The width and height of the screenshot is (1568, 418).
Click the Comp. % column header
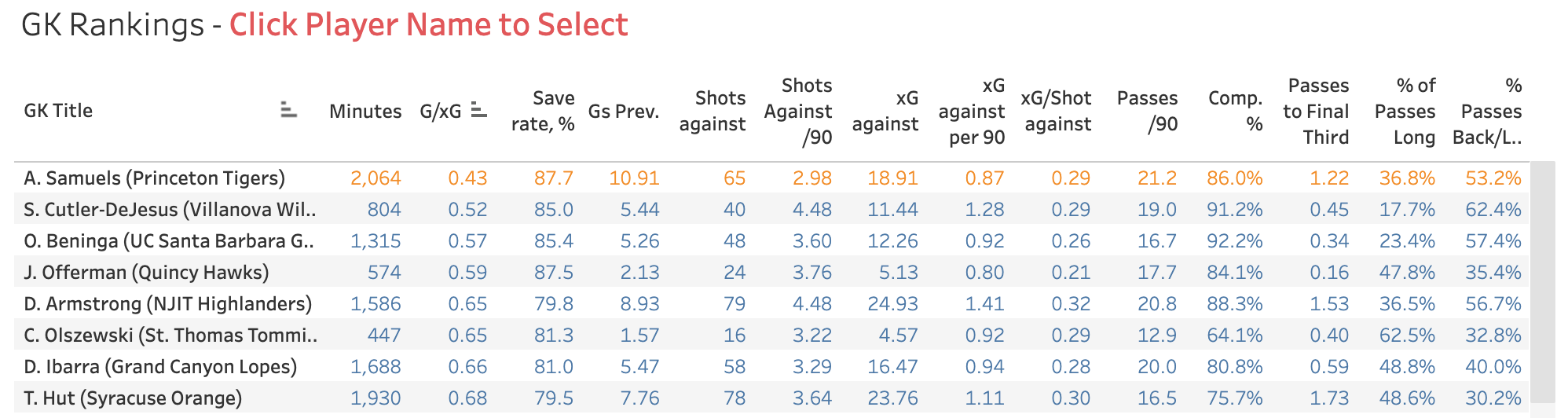(x=1235, y=112)
